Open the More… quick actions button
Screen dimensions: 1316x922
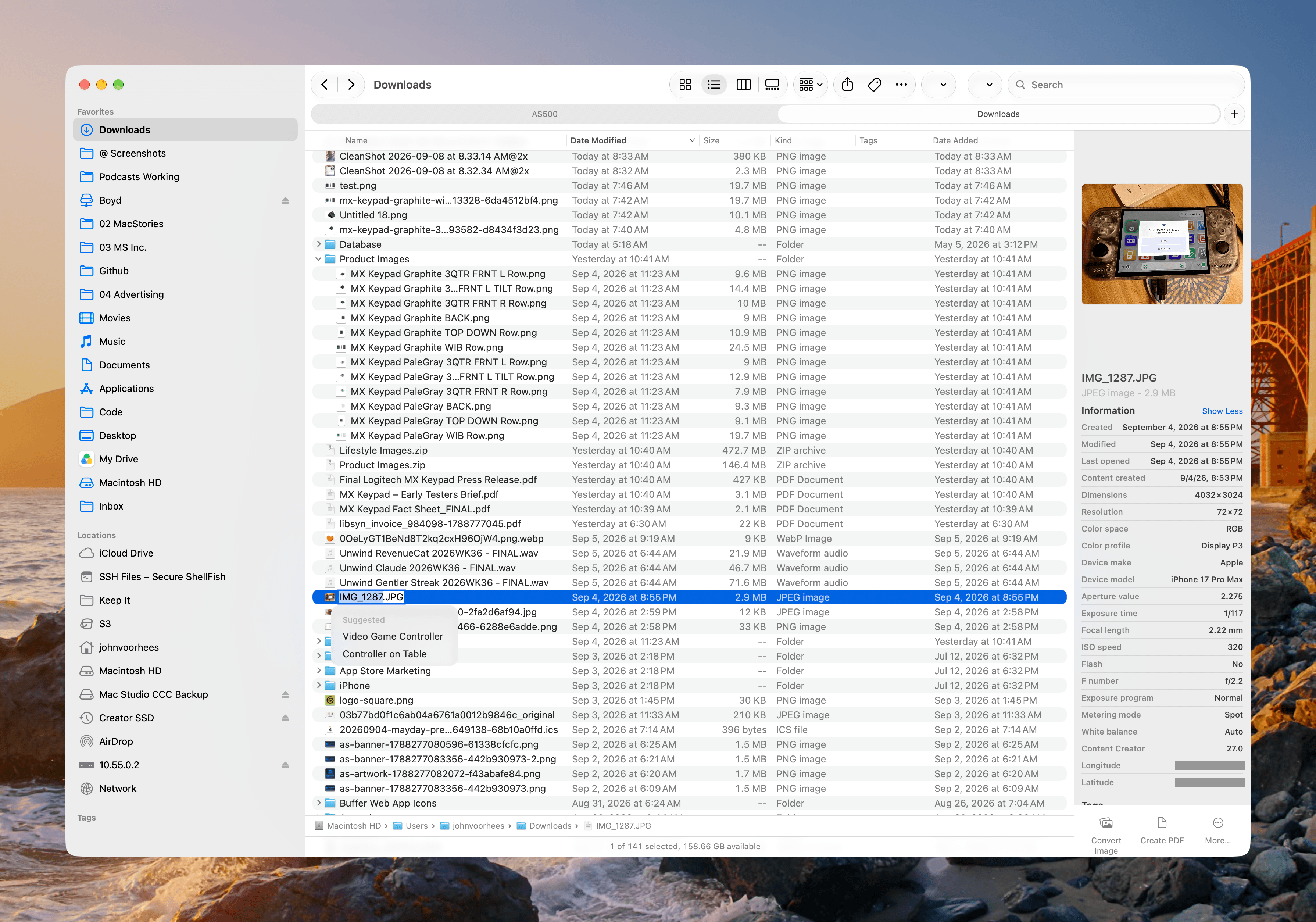click(1217, 830)
